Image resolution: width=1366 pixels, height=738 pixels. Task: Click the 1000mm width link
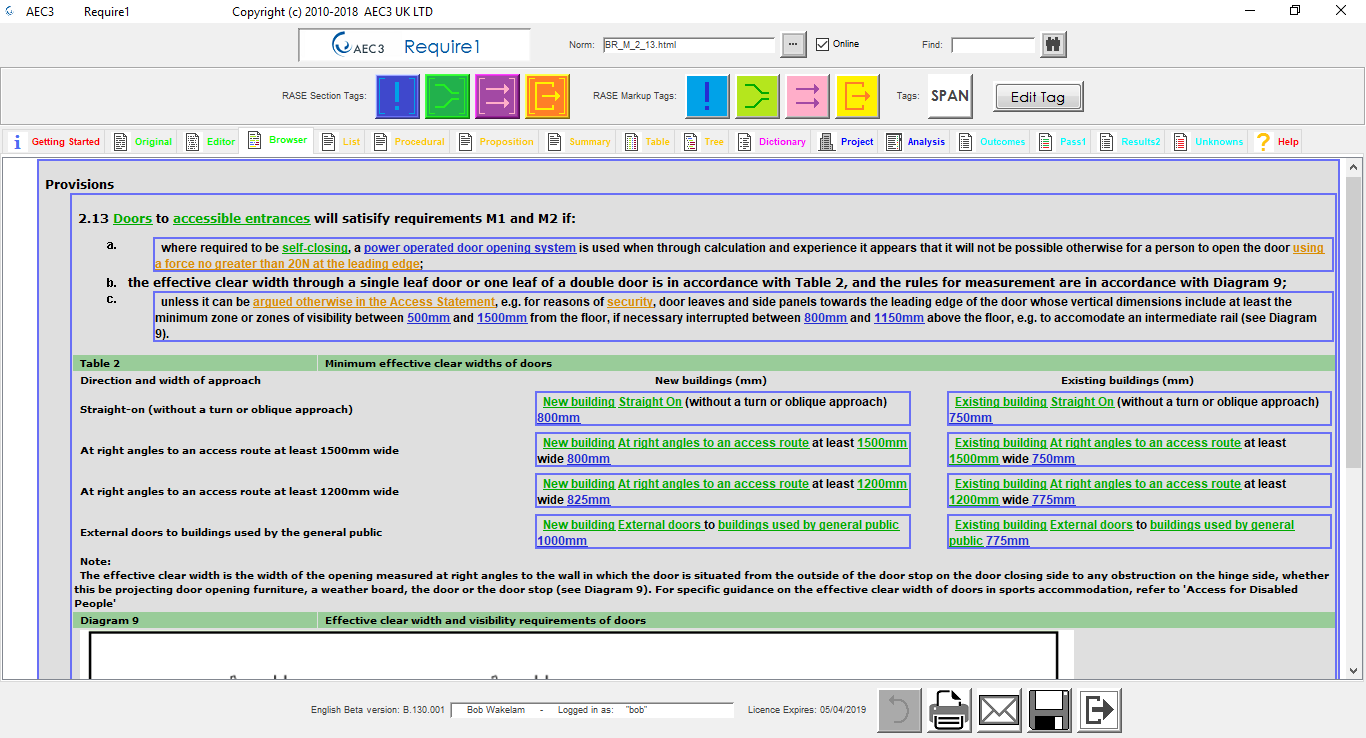562,540
